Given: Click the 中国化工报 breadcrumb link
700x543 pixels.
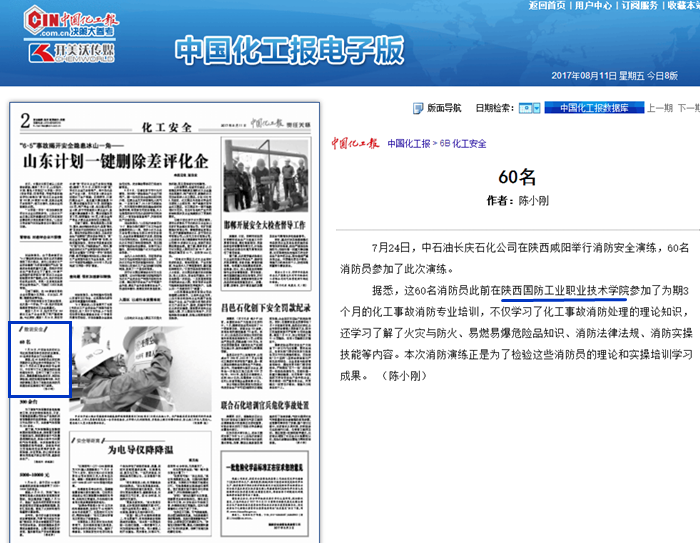Looking at the screenshot, I should point(408,144).
